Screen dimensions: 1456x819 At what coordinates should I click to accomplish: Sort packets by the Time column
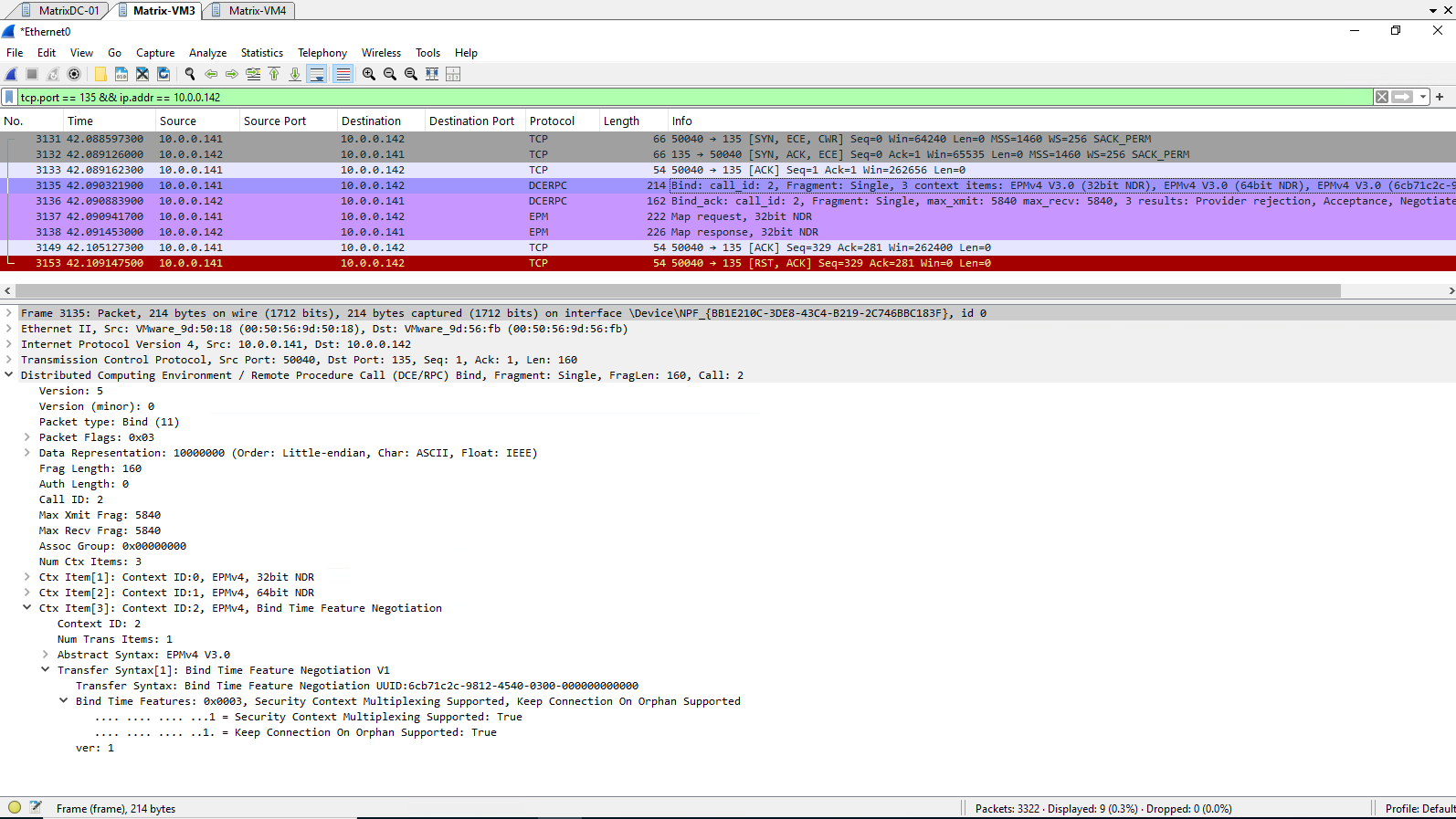(x=109, y=121)
